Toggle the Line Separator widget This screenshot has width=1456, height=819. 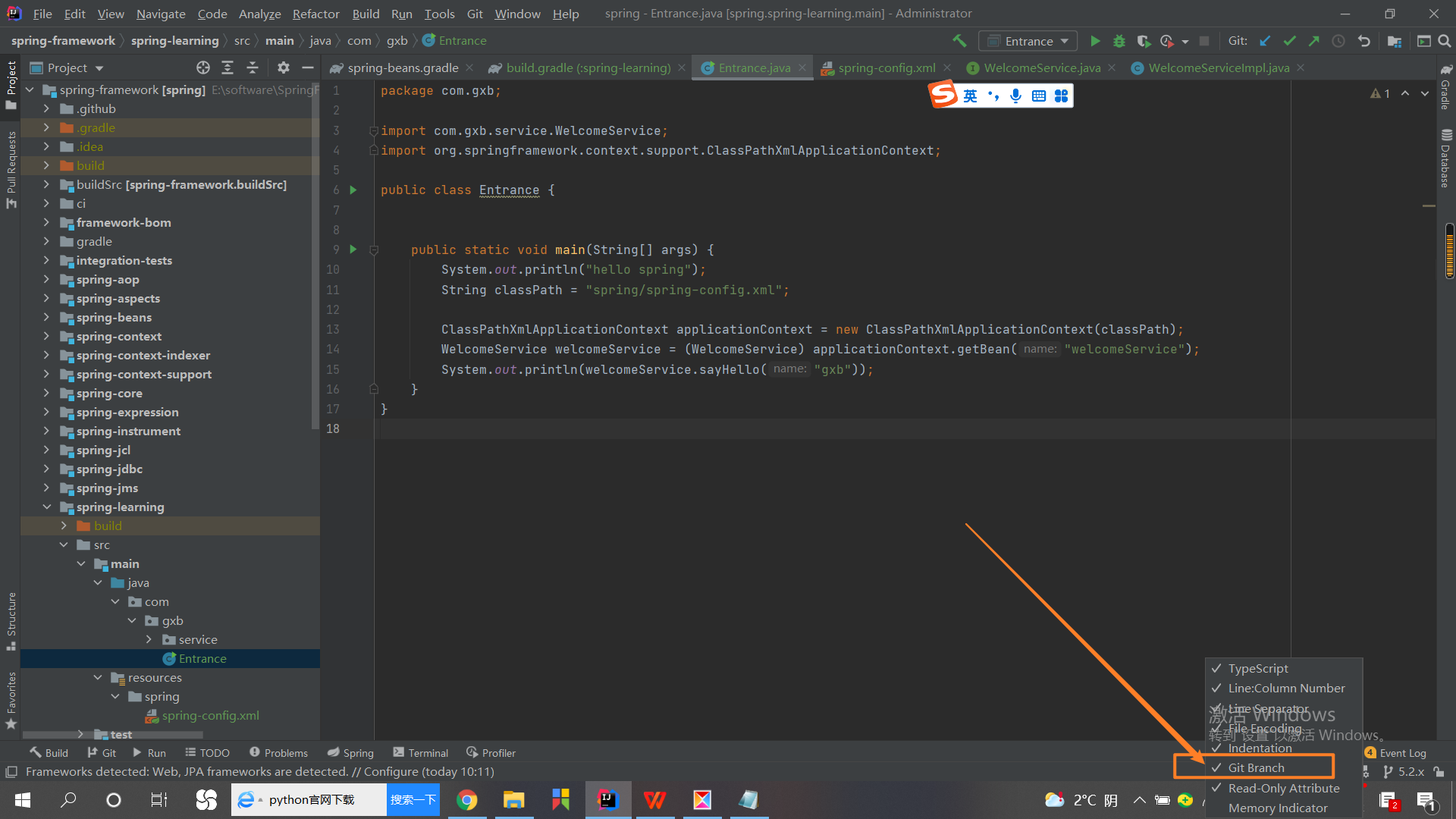pyautogui.click(x=1284, y=708)
